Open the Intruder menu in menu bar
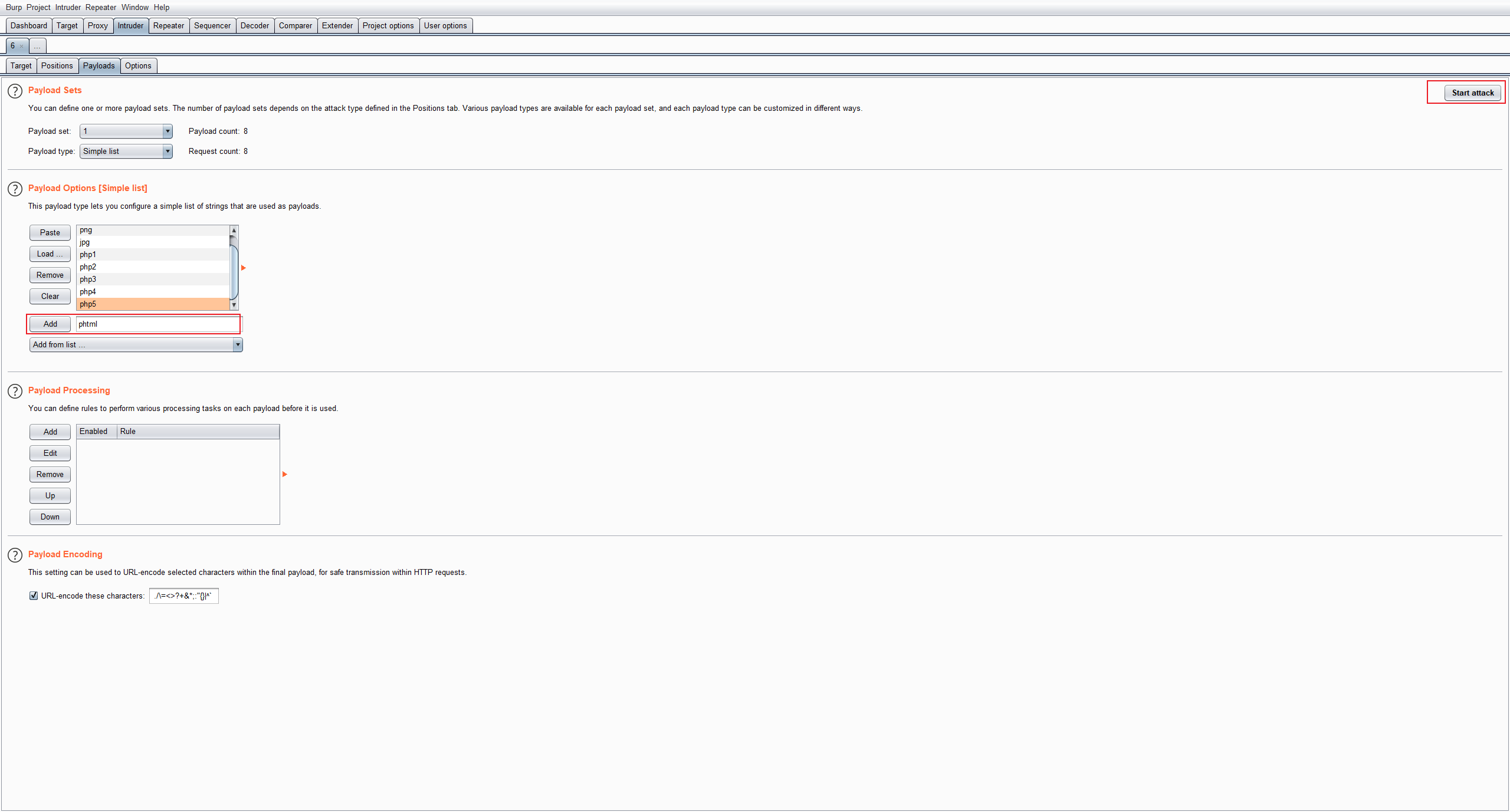Viewport: 1510px width, 812px height. 68,7
